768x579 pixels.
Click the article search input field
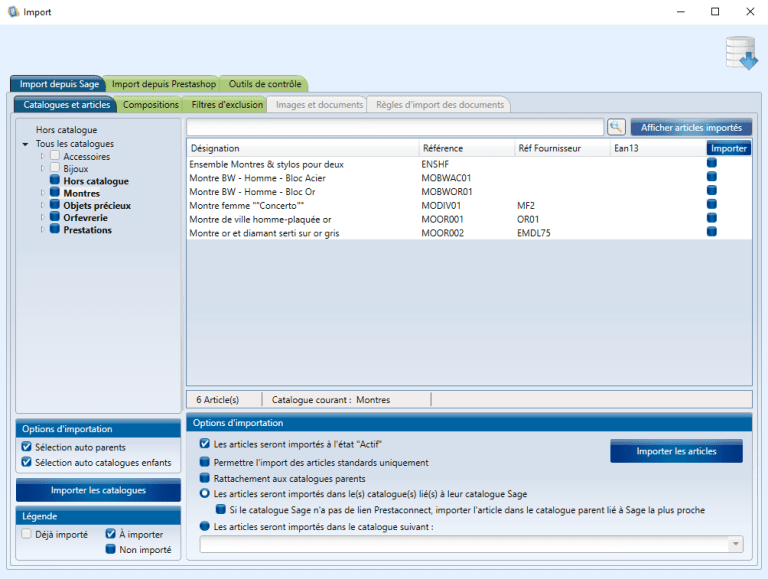tap(395, 127)
